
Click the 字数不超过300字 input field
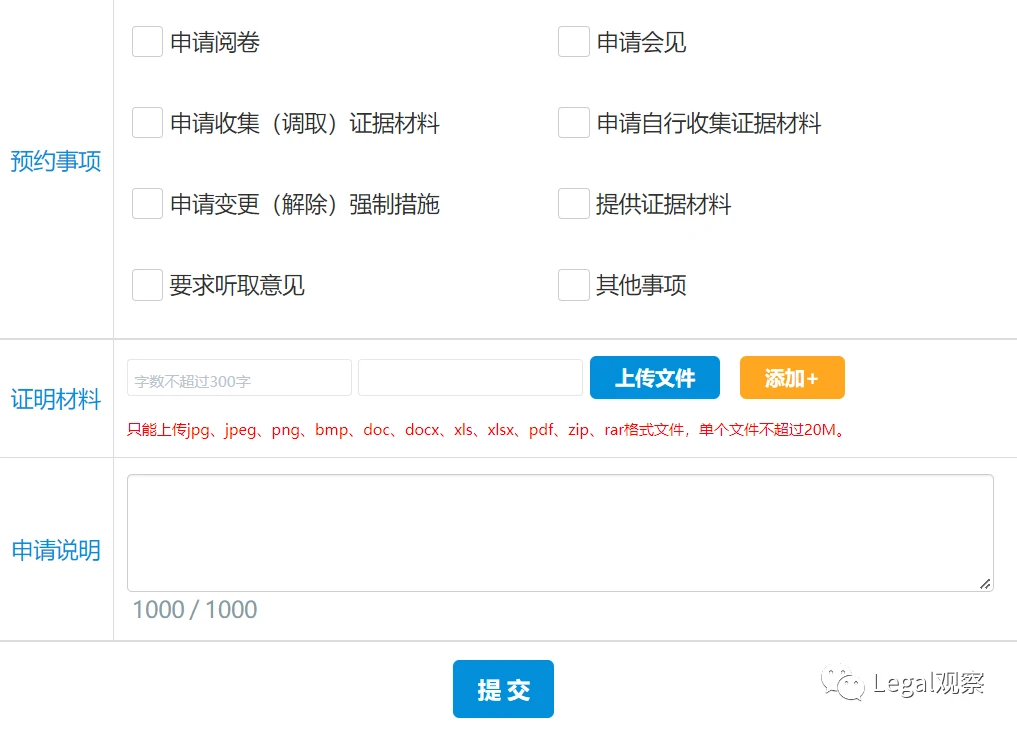pos(238,377)
